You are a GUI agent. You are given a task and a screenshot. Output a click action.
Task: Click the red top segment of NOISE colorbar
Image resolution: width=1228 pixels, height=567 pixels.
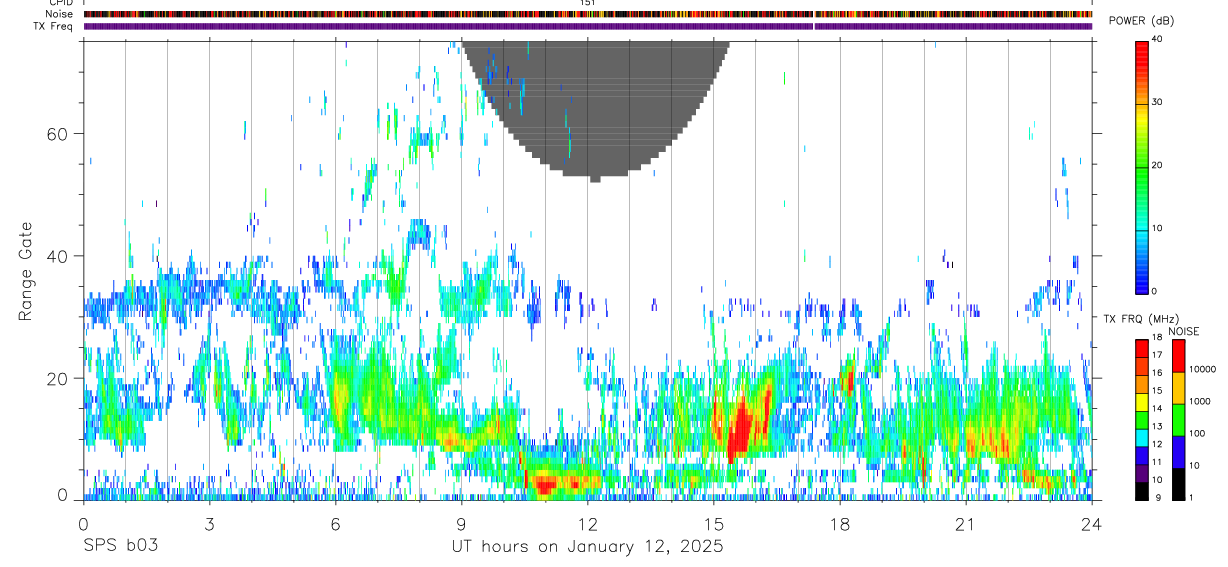(1178, 356)
